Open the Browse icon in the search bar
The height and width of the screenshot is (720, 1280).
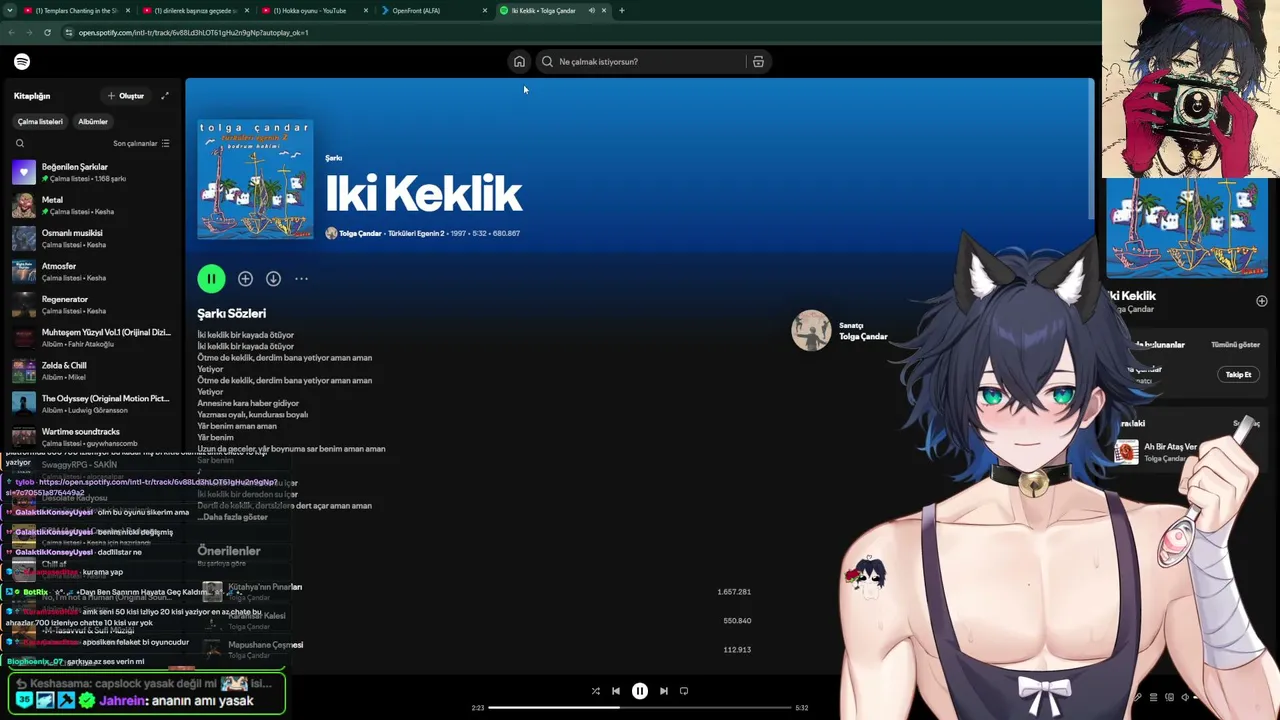tap(758, 62)
